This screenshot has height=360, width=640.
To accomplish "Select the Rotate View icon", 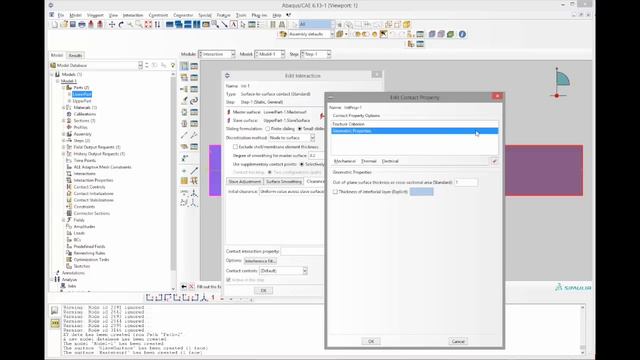I will pos(121,25).
